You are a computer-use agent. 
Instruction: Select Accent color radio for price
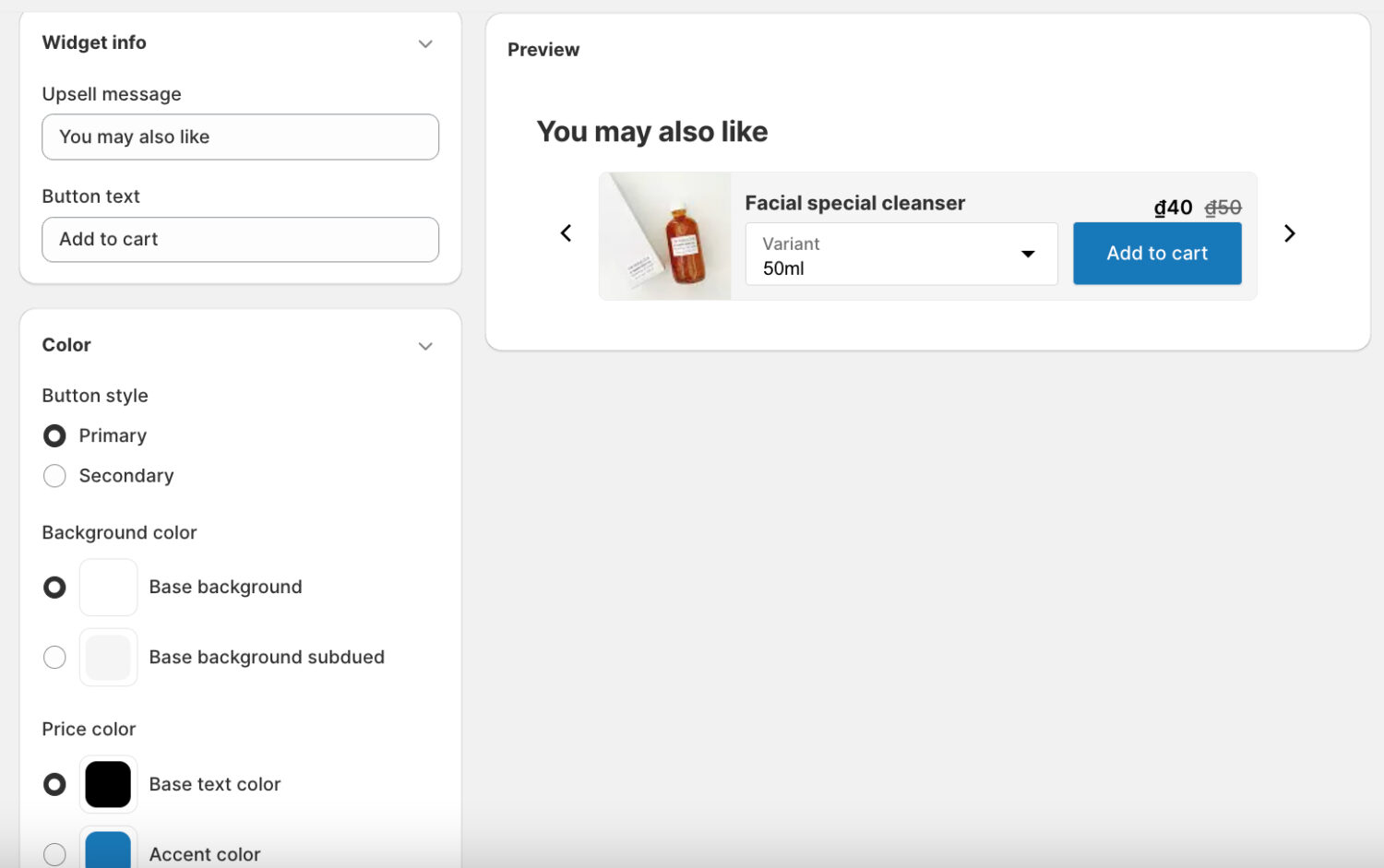[x=54, y=854]
